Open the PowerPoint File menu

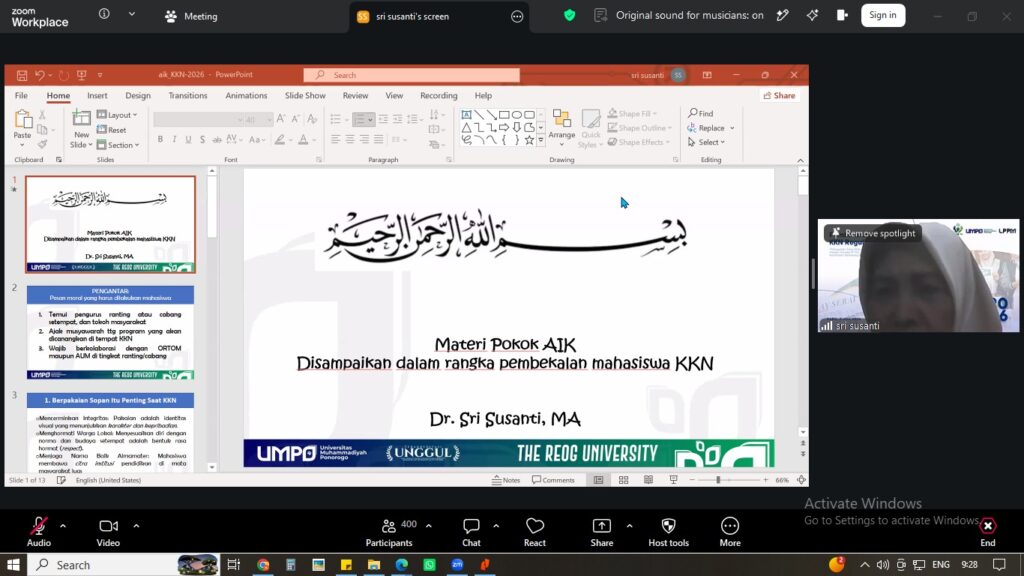21,95
